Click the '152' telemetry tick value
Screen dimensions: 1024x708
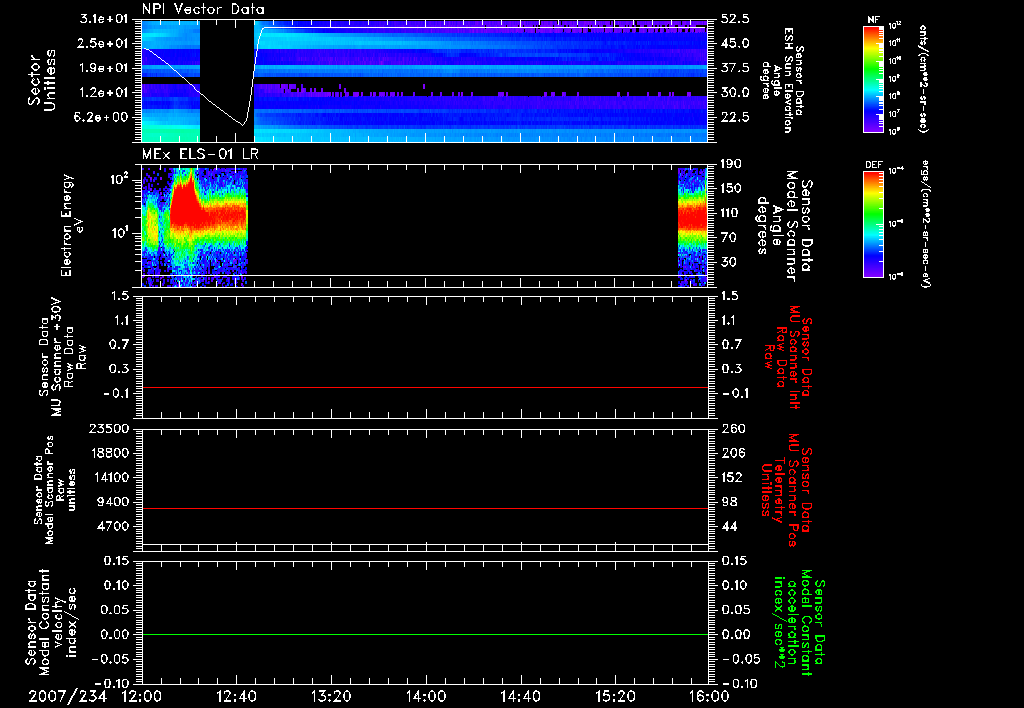(x=732, y=477)
